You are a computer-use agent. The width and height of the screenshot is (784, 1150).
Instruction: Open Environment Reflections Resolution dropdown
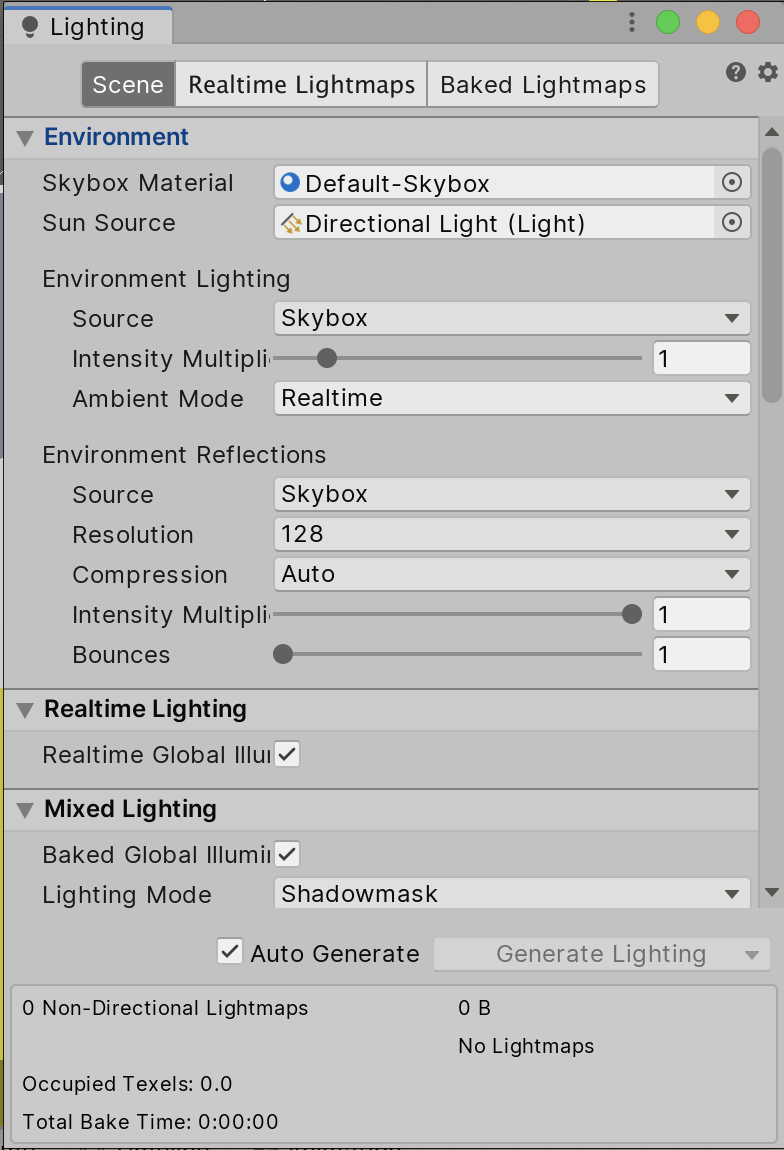coord(511,534)
